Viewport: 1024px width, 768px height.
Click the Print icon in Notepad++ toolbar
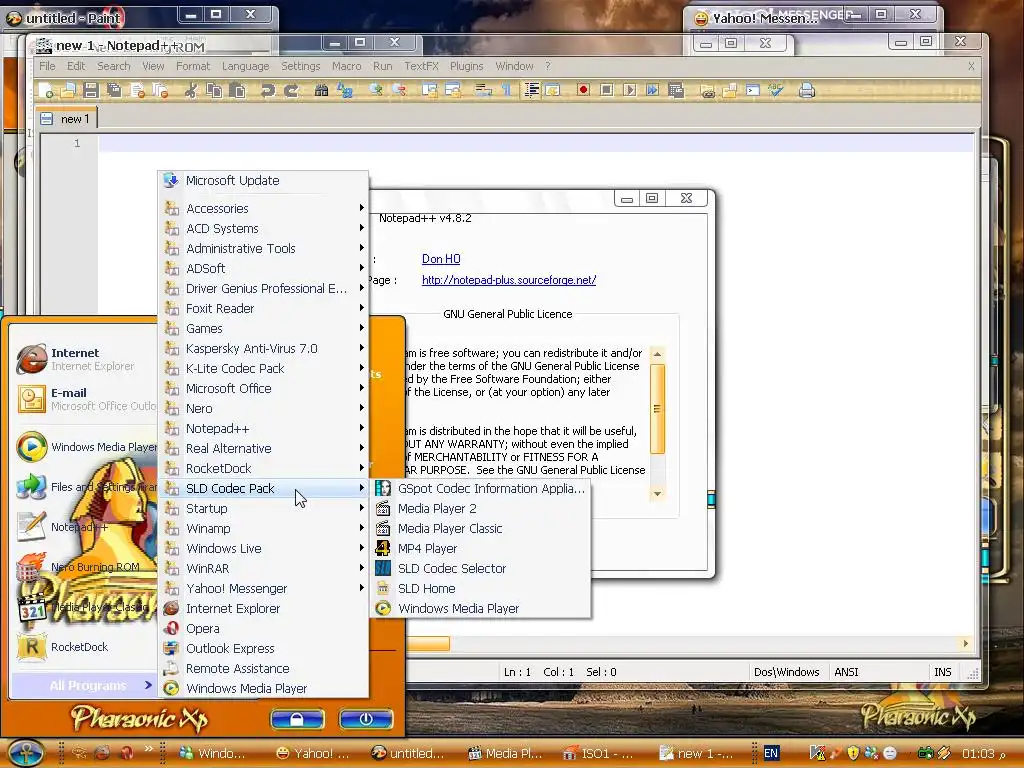[x=807, y=90]
